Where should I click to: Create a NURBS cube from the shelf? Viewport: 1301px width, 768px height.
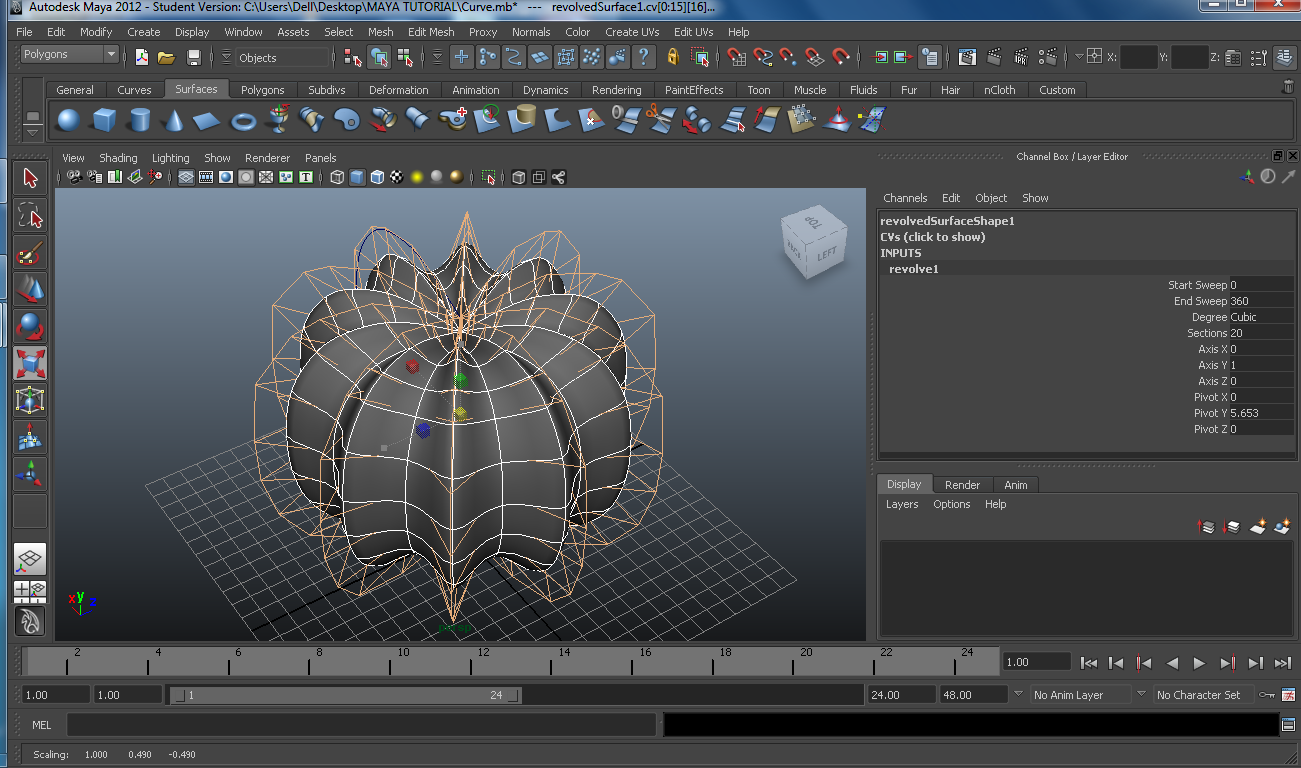[104, 121]
